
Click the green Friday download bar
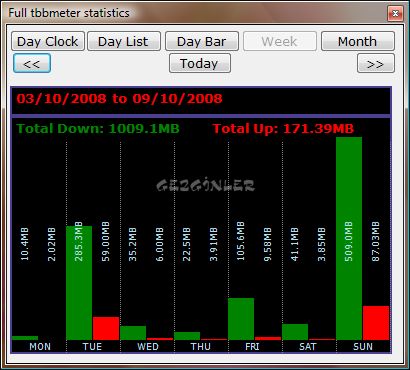click(x=241, y=319)
